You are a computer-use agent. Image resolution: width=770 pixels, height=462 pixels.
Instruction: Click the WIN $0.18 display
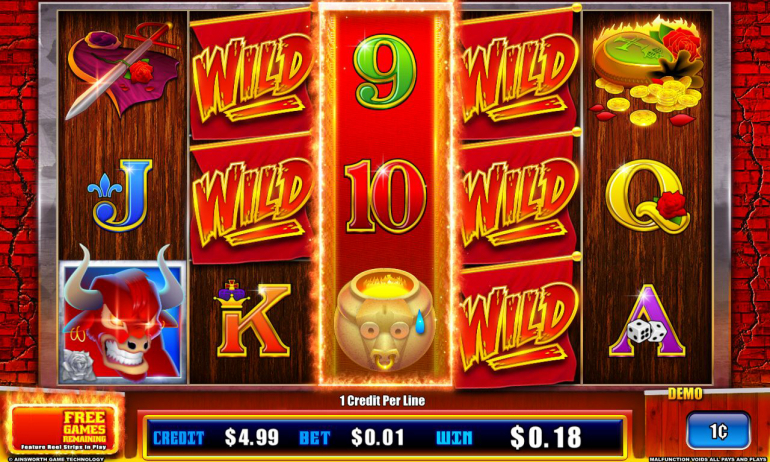coord(509,437)
